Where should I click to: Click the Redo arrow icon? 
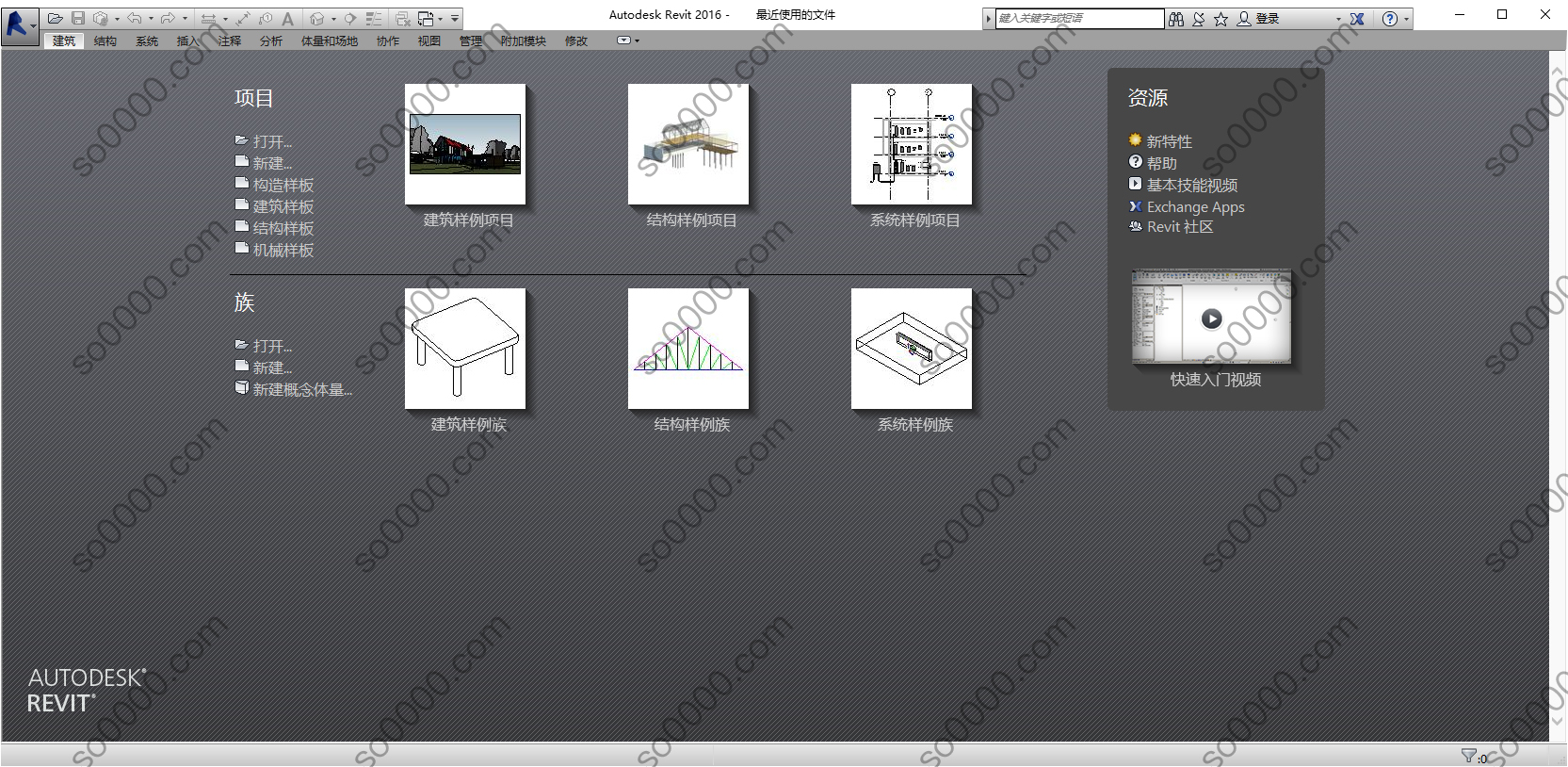pyautogui.click(x=168, y=18)
